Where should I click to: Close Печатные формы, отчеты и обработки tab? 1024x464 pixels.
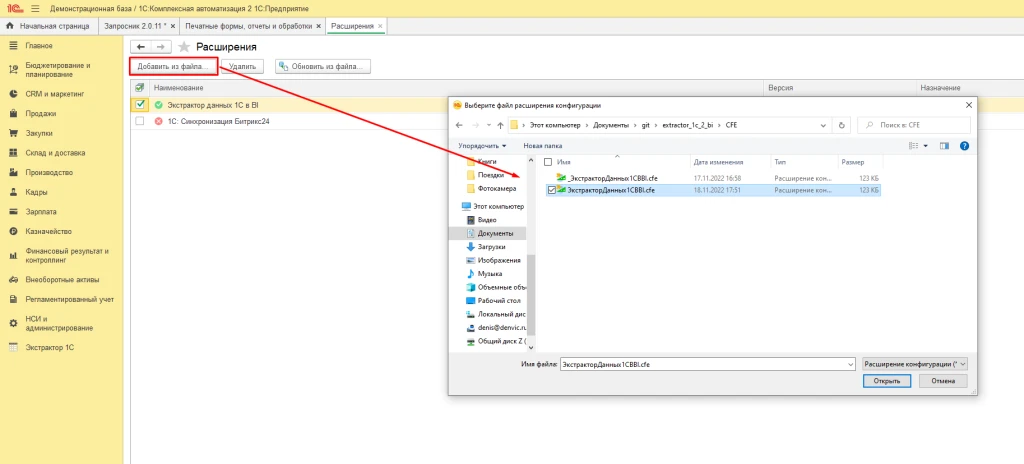[318, 26]
